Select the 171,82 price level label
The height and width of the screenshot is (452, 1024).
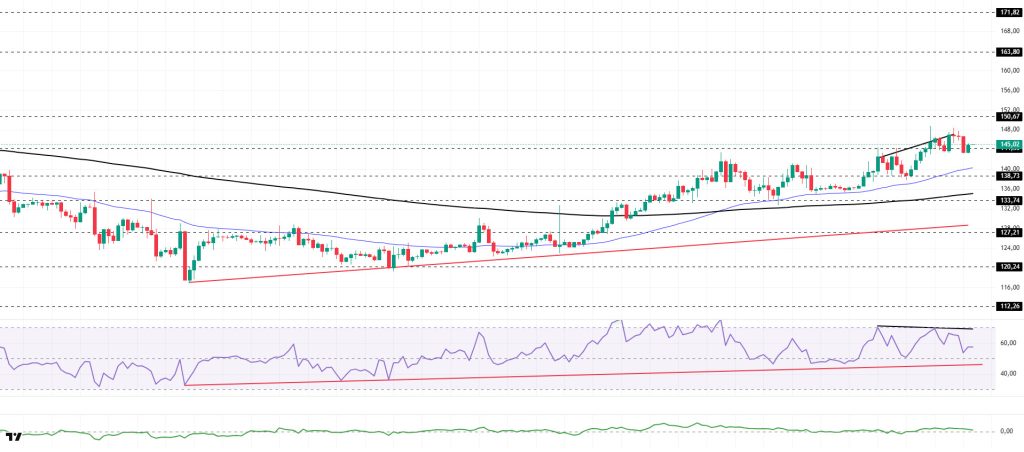tap(1007, 13)
